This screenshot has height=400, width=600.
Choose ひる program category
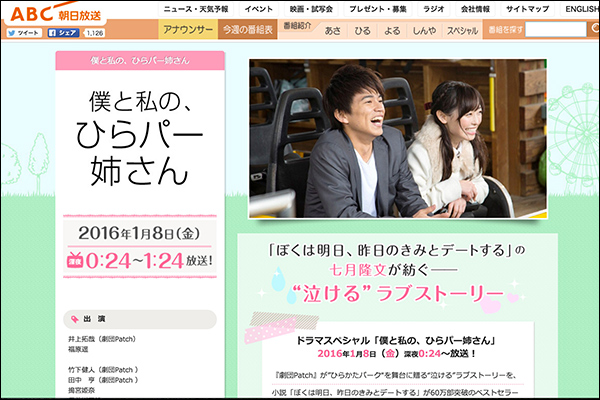(363, 30)
